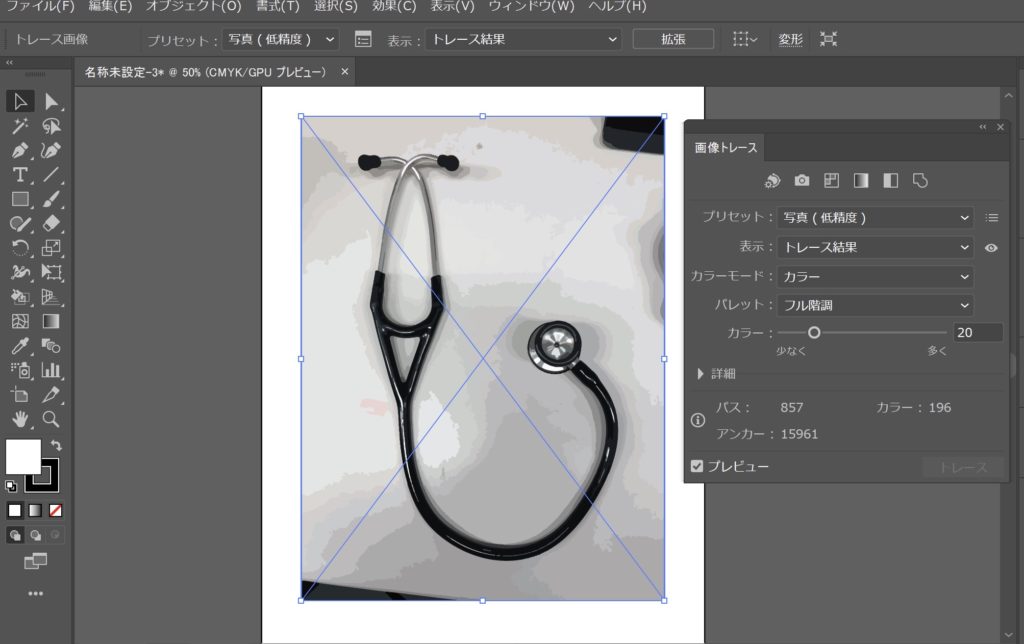Click the Grayscale trace preset icon
The height and width of the screenshot is (644, 1024).
[861, 181]
